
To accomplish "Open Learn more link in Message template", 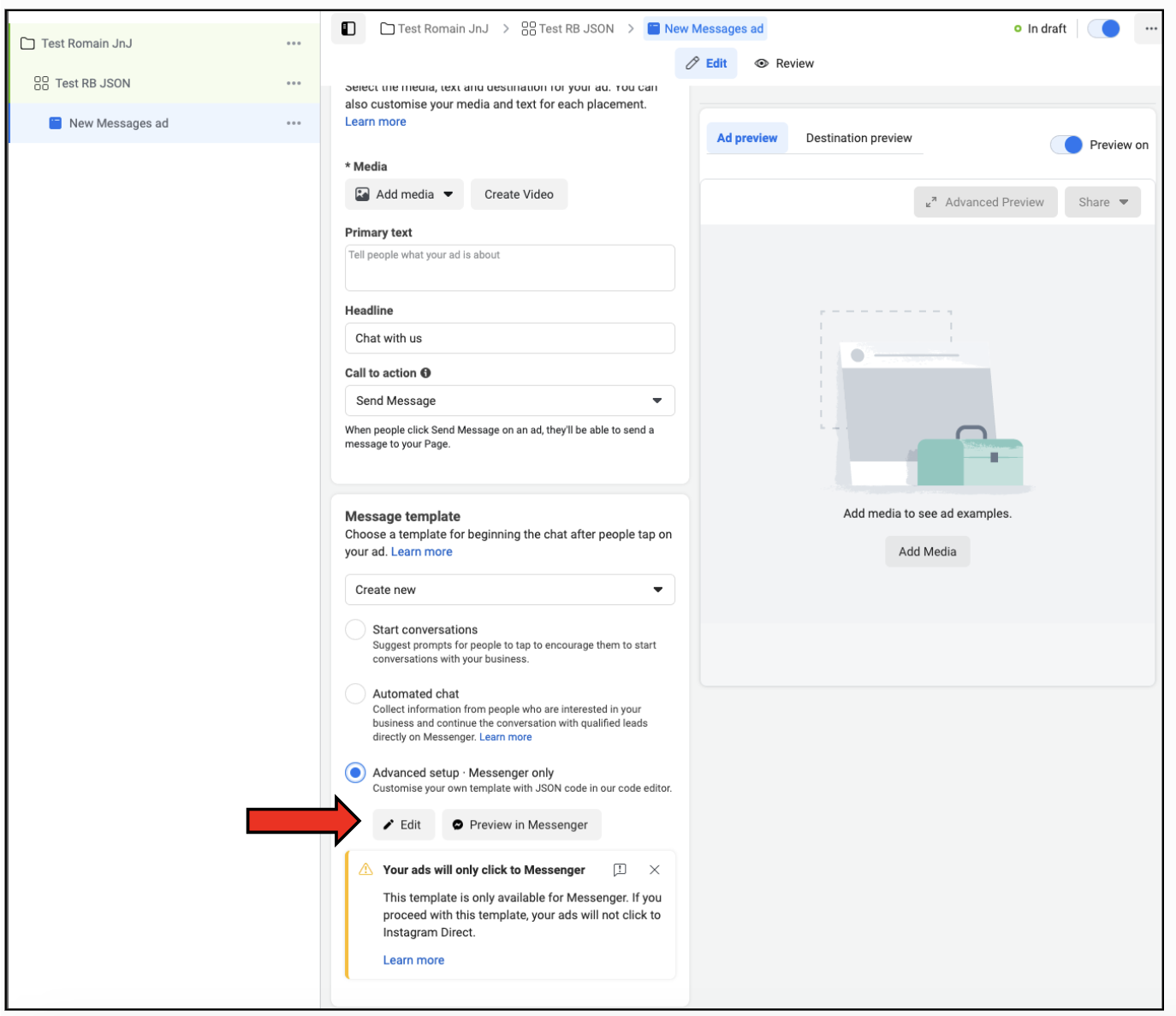I will point(422,552).
